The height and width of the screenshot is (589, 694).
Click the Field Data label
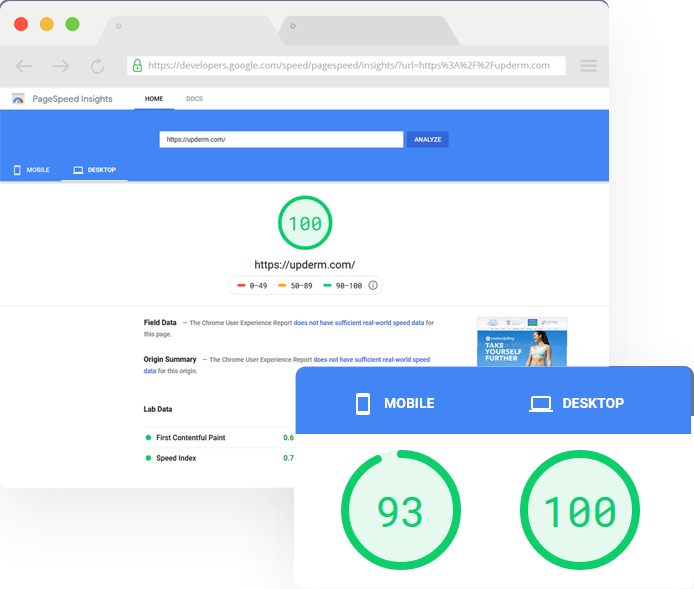click(160, 323)
